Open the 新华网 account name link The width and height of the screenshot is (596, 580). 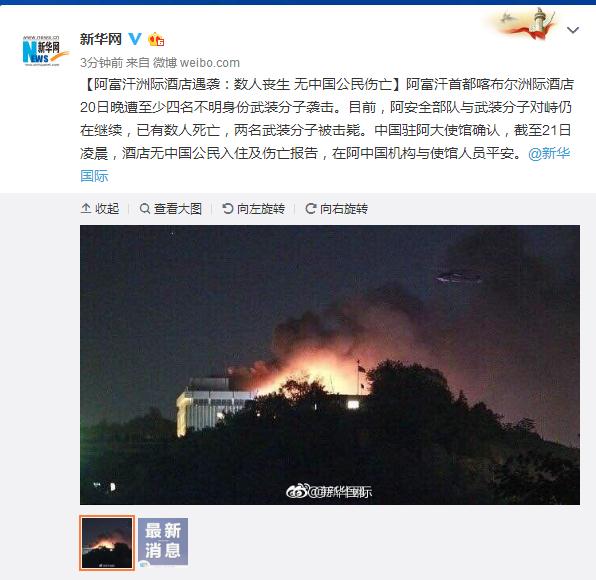(101, 39)
